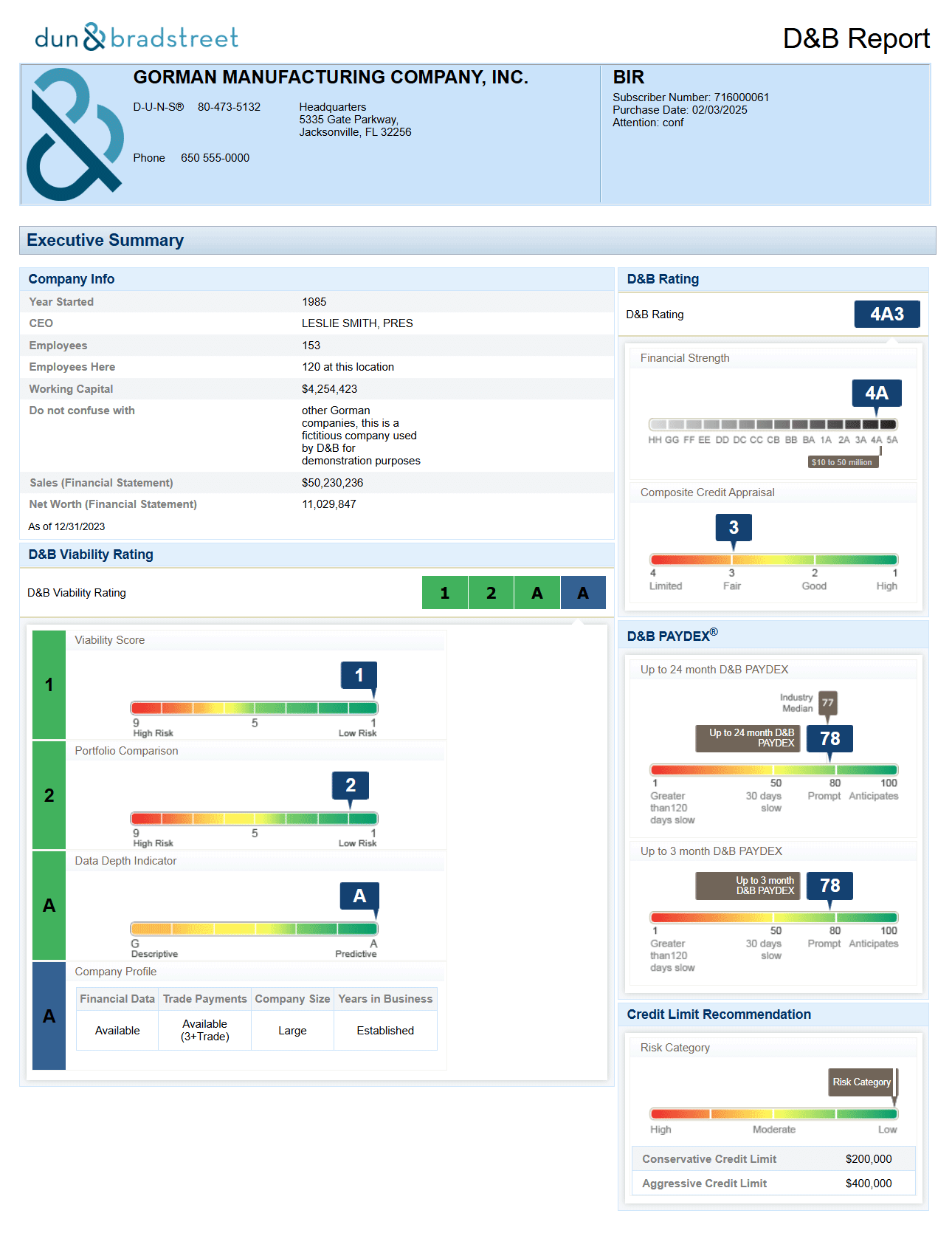Click Subscriber Number: 716000061
The image size is (952, 1233).
tap(691, 97)
